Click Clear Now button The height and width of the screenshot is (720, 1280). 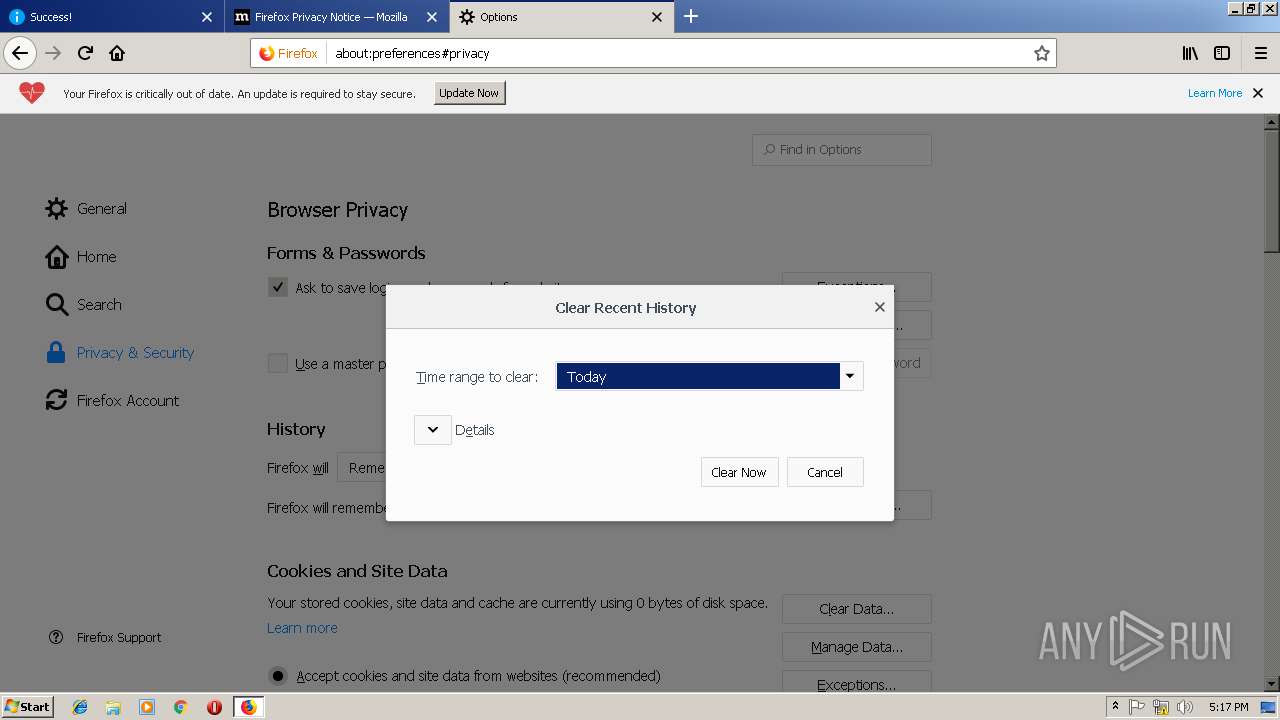[739, 472]
